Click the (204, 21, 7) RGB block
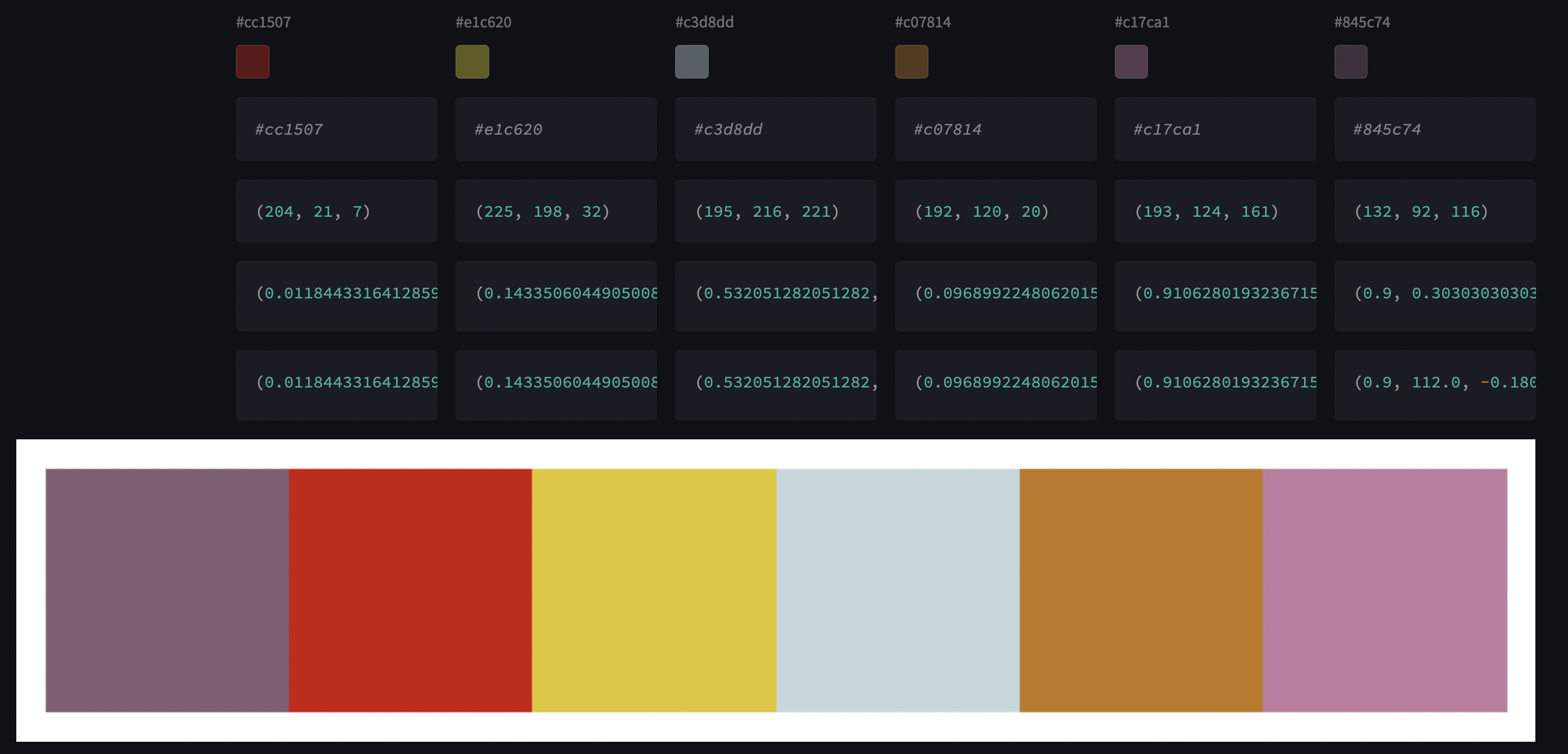1568x754 pixels. click(x=336, y=211)
